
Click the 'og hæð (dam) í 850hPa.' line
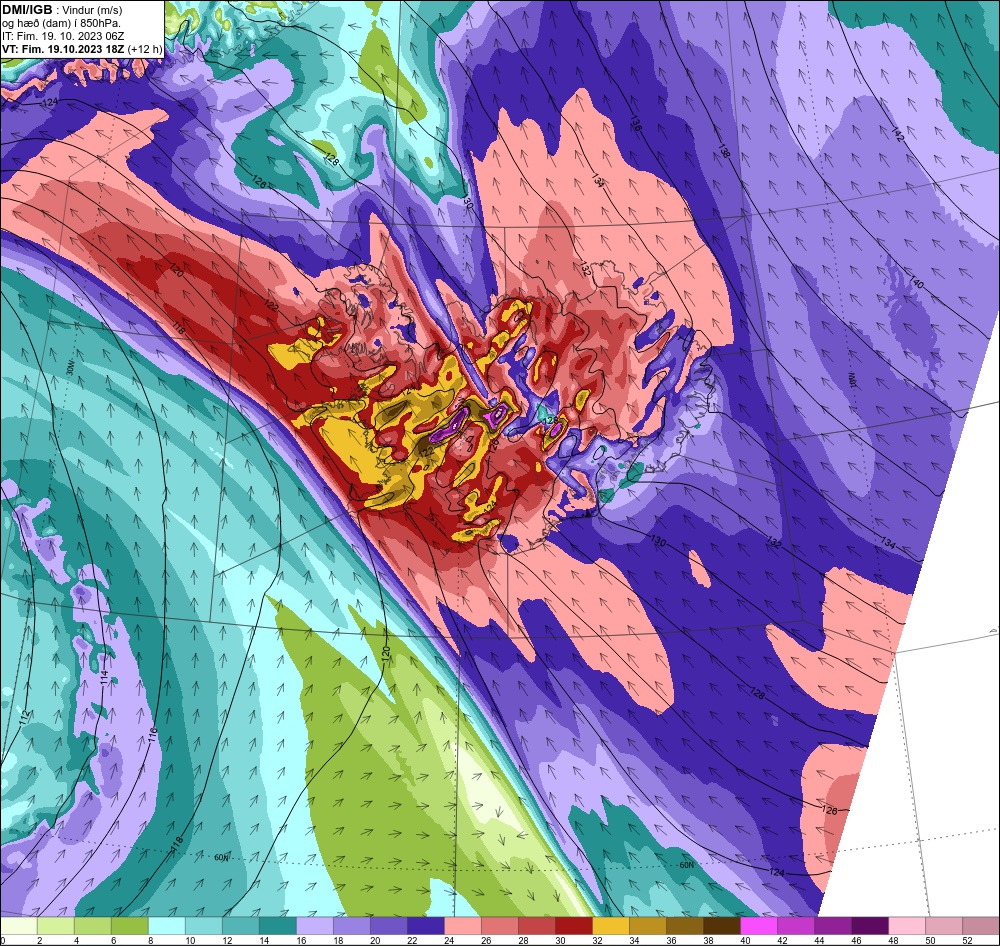click(x=62, y=24)
